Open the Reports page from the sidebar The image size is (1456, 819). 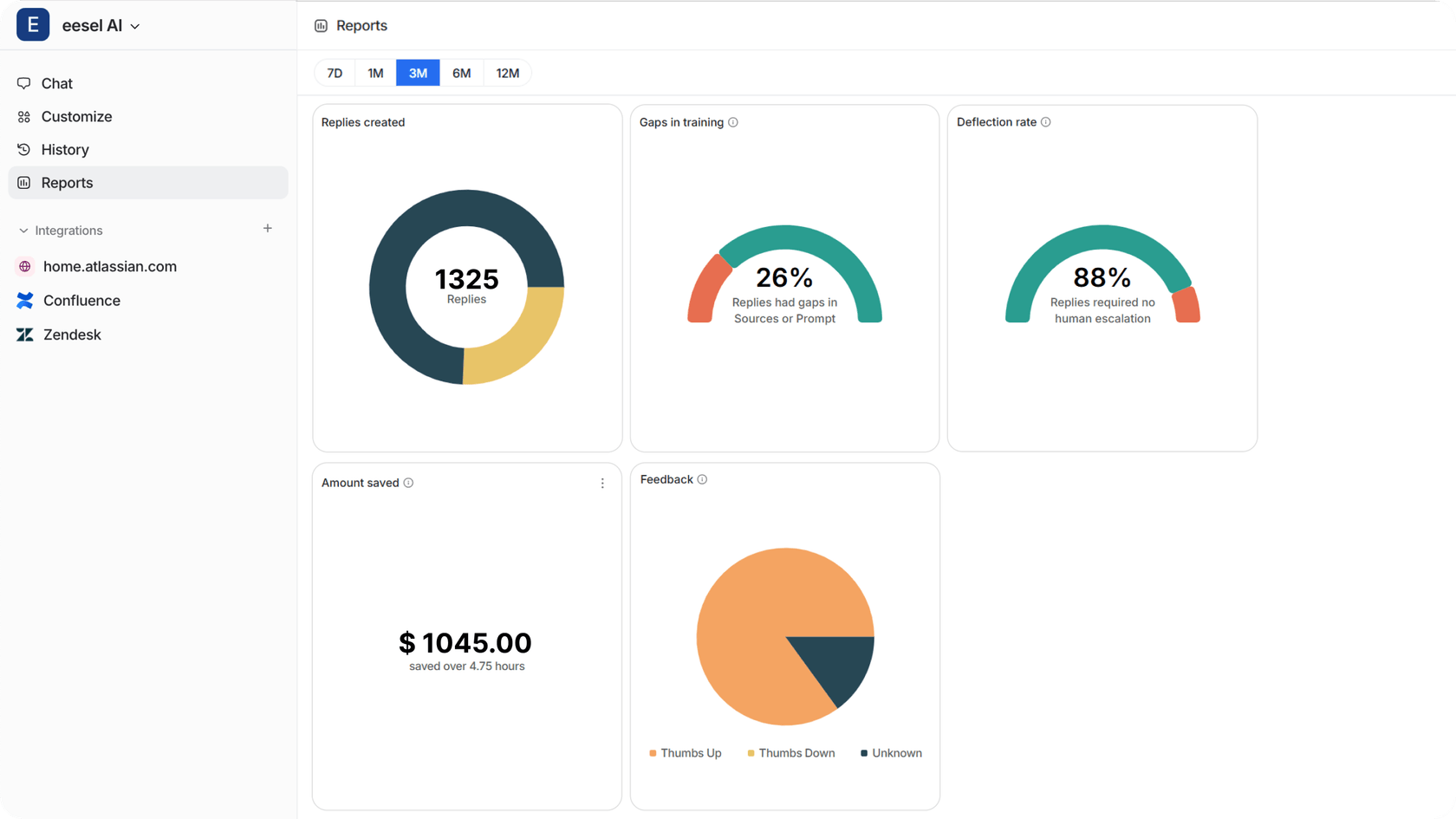66,183
